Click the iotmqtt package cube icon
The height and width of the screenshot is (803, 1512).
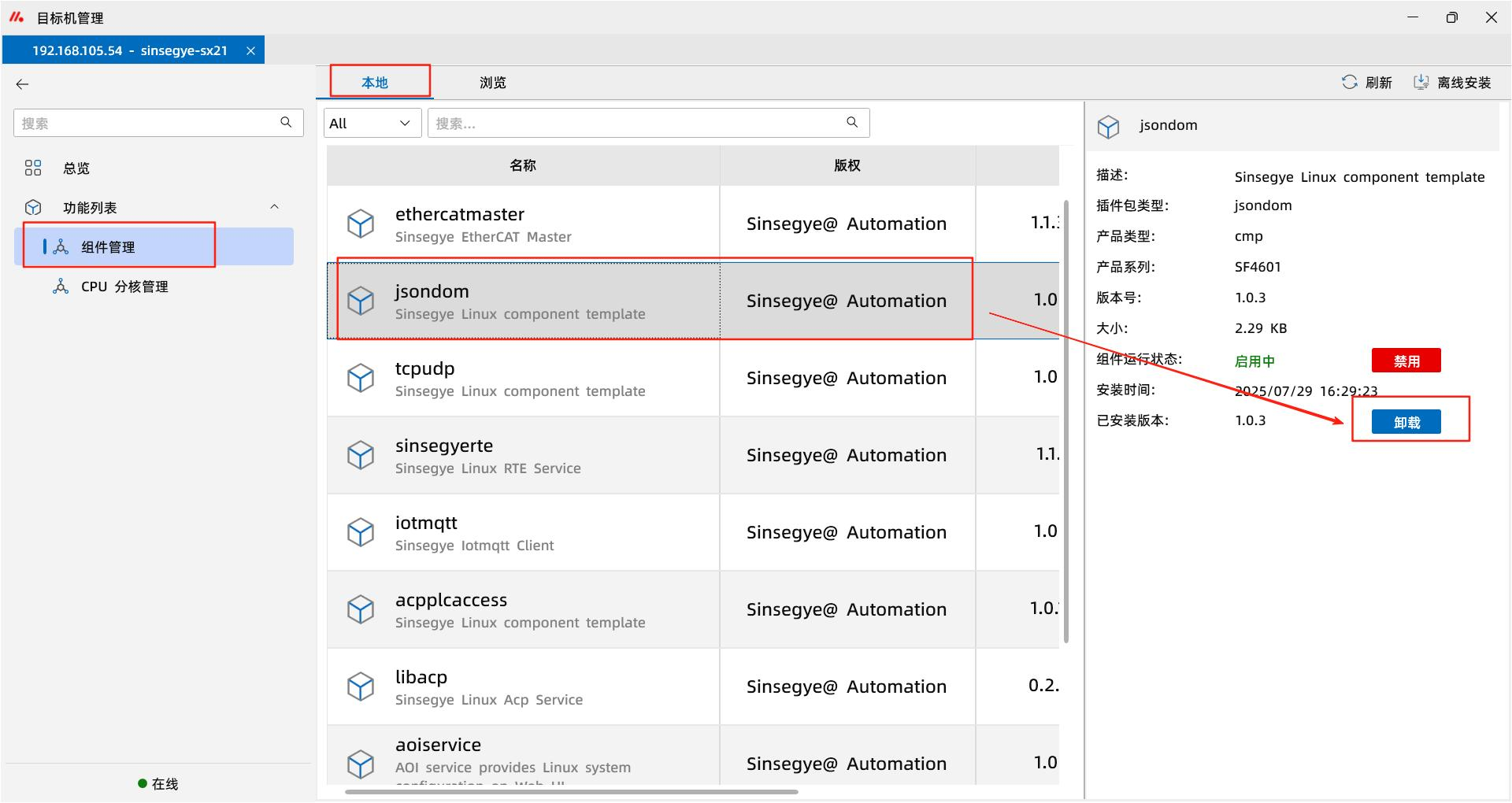pos(361,533)
